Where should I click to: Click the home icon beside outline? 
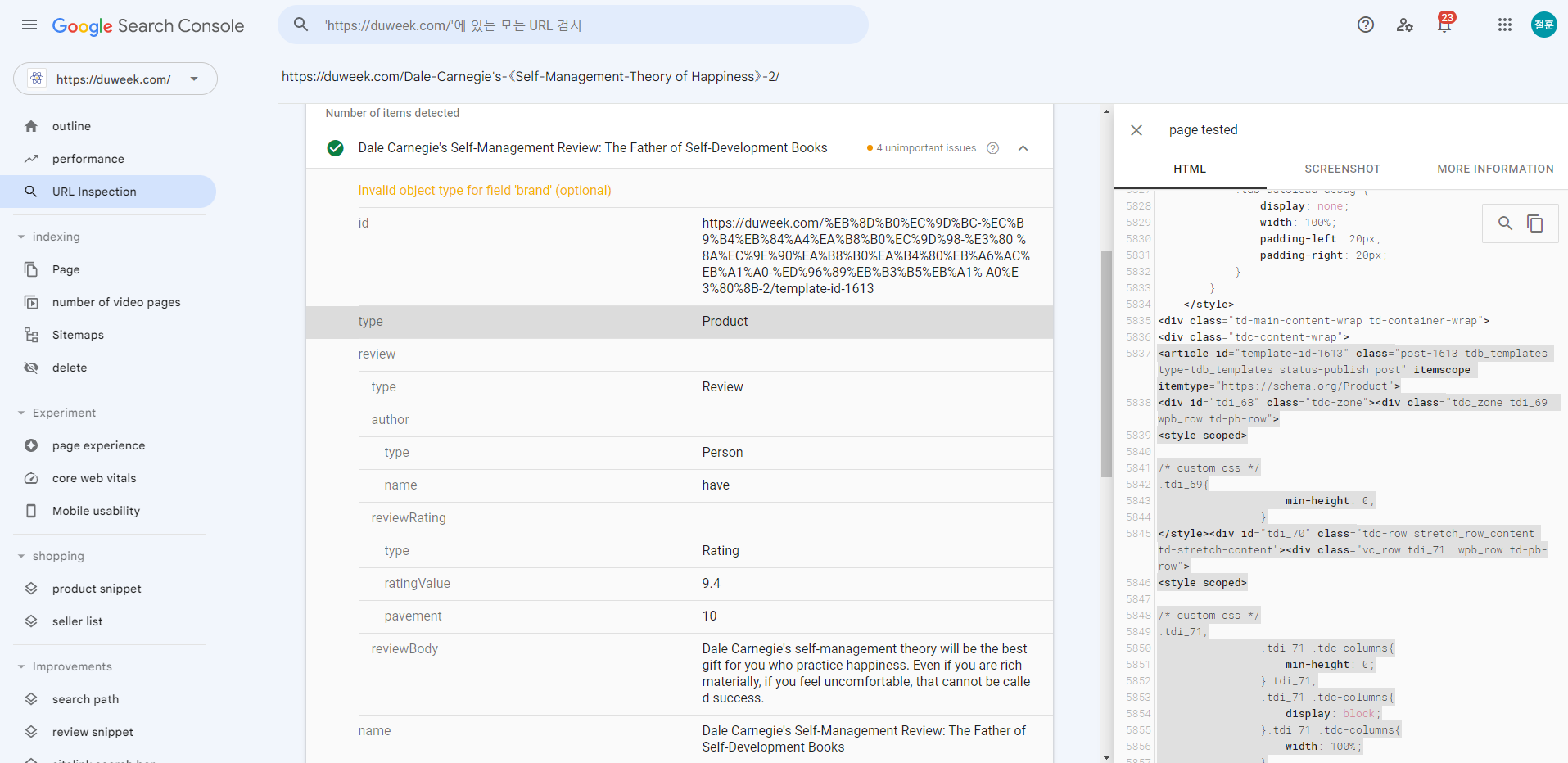(31, 126)
